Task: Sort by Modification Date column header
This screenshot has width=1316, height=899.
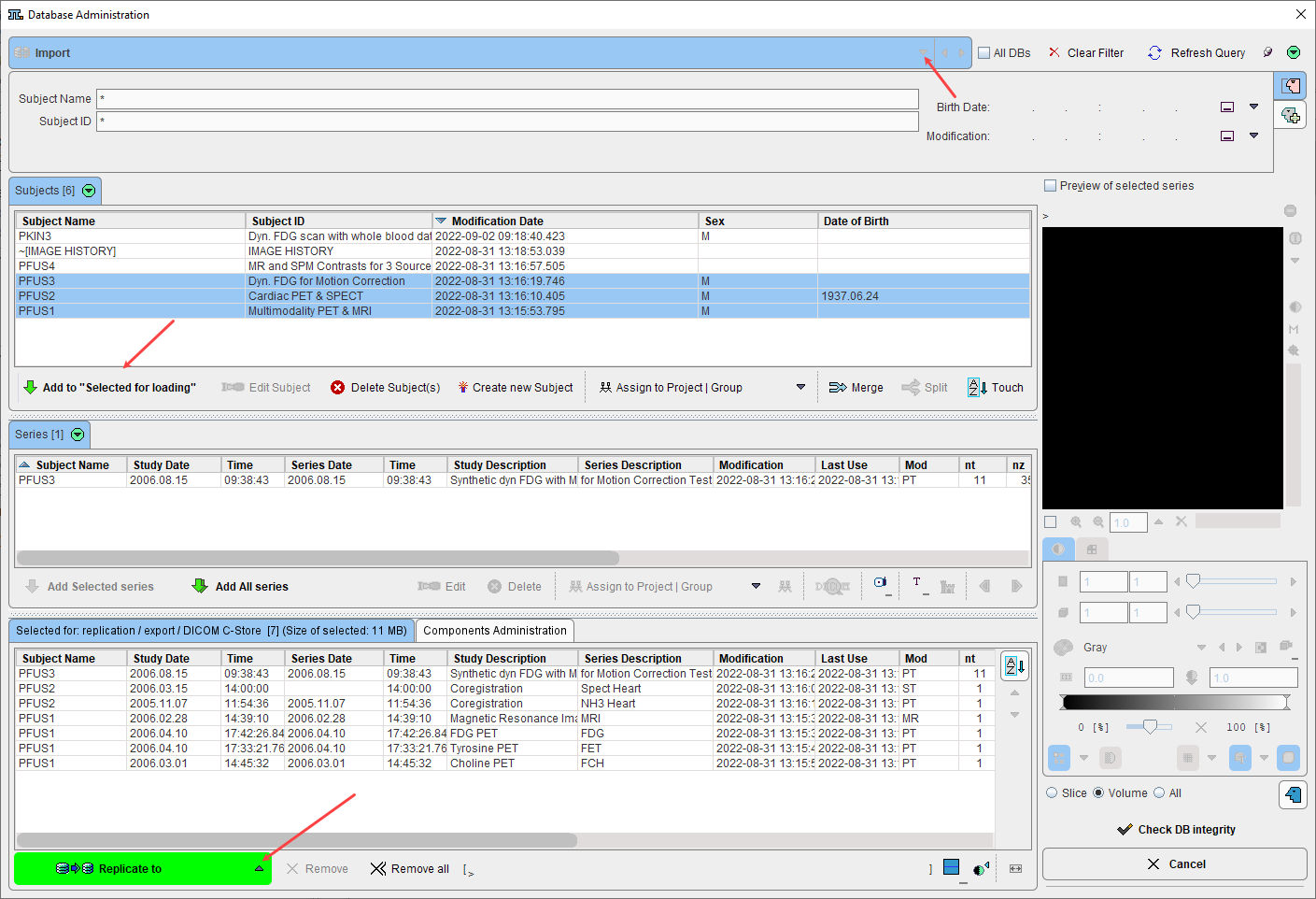Action: click(565, 221)
